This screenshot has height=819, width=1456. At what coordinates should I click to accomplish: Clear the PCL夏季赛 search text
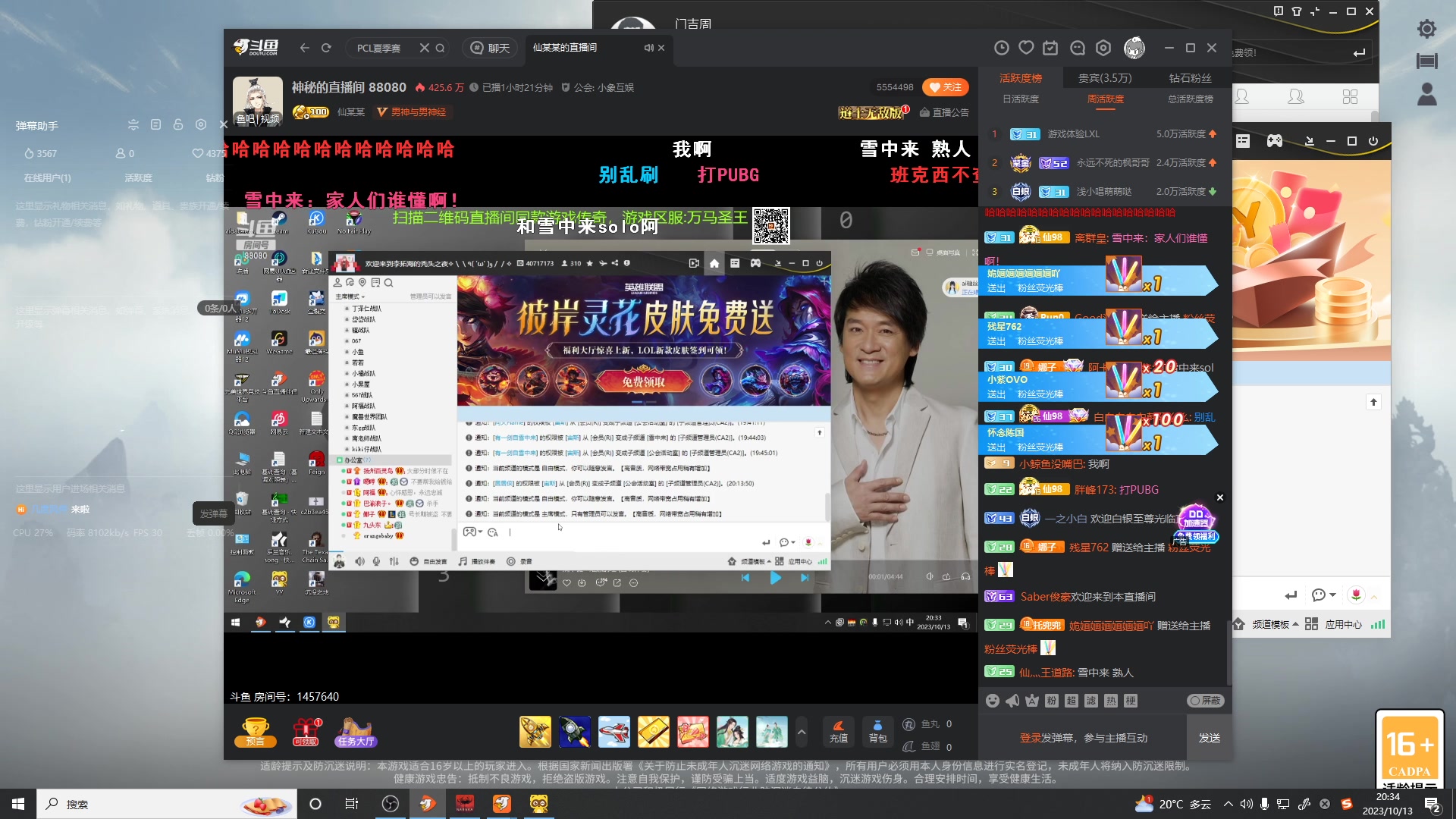(x=424, y=48)
